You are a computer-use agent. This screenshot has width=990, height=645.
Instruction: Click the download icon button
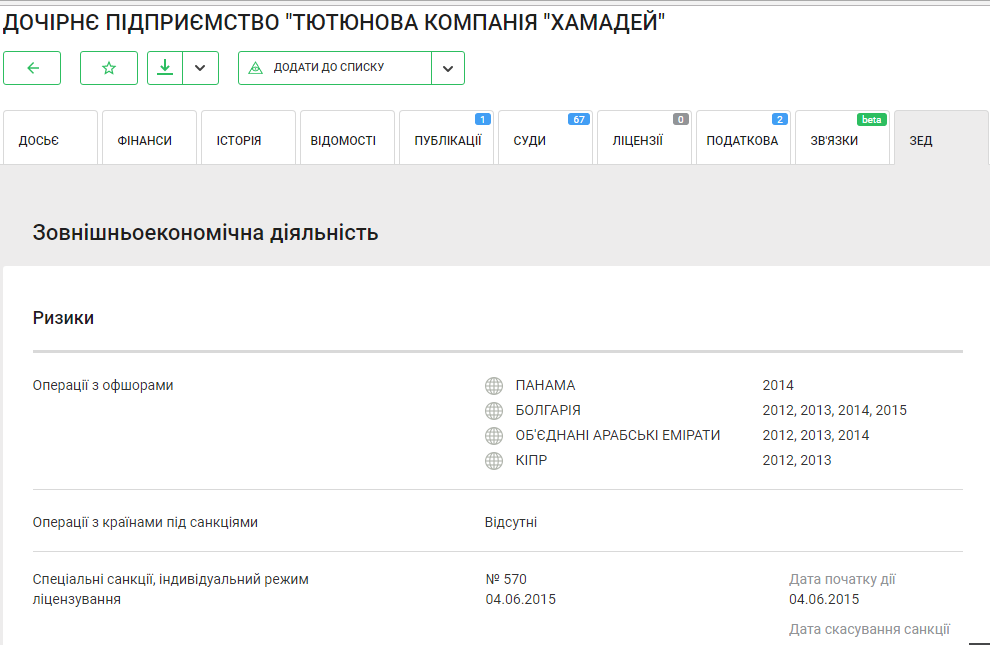(165, 68)
